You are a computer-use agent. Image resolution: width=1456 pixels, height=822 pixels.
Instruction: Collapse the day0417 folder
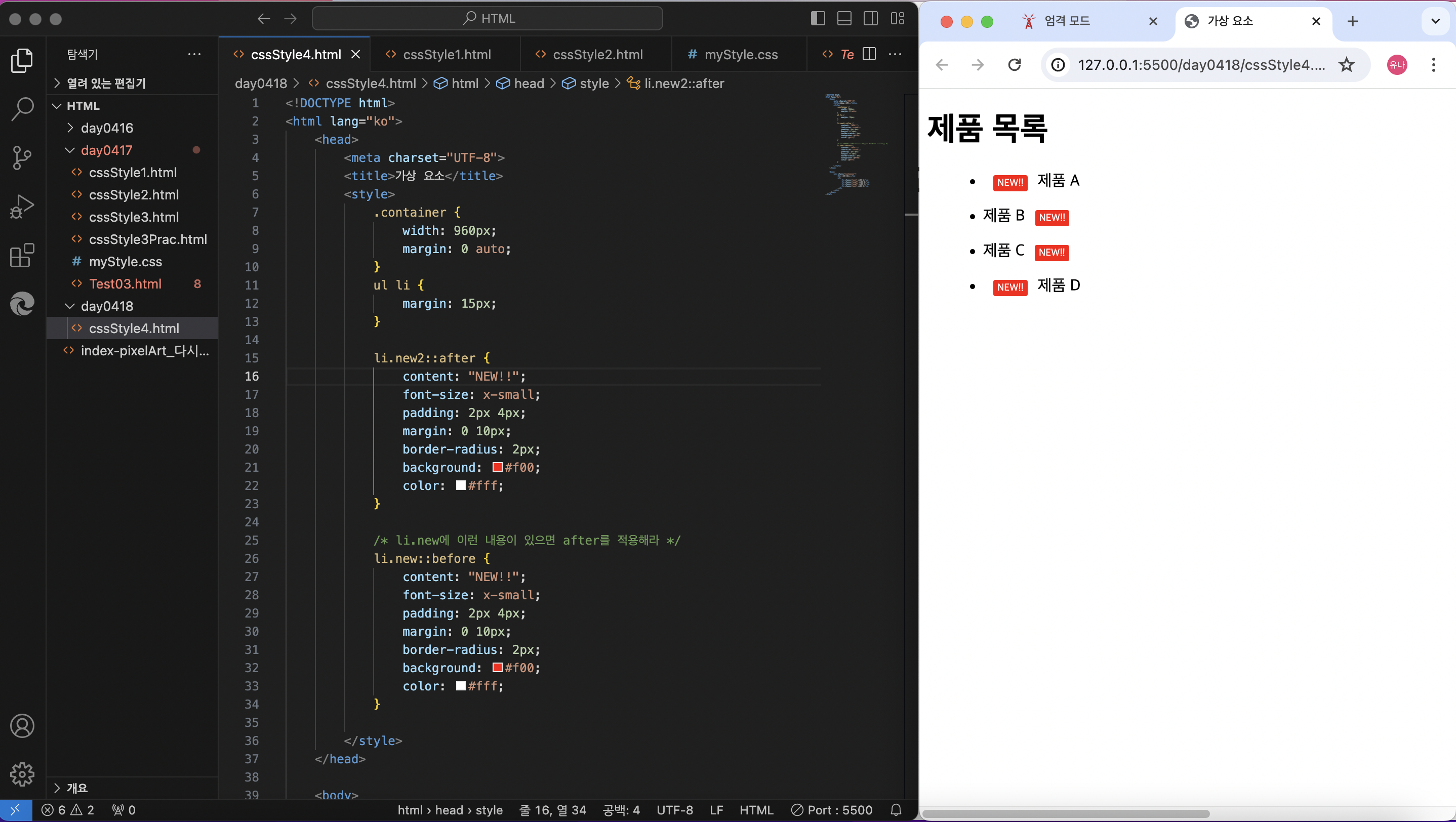(x=106, y=150)
